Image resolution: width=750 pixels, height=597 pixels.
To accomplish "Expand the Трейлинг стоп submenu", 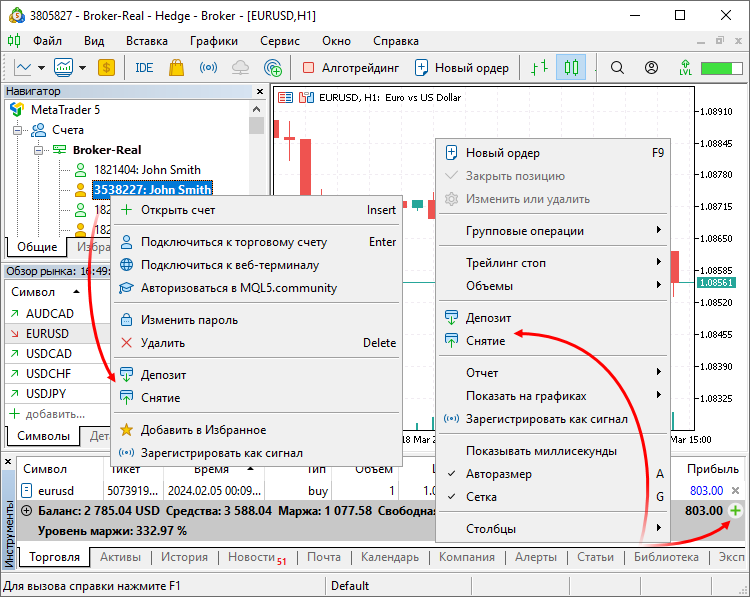I will pos(553,263).
